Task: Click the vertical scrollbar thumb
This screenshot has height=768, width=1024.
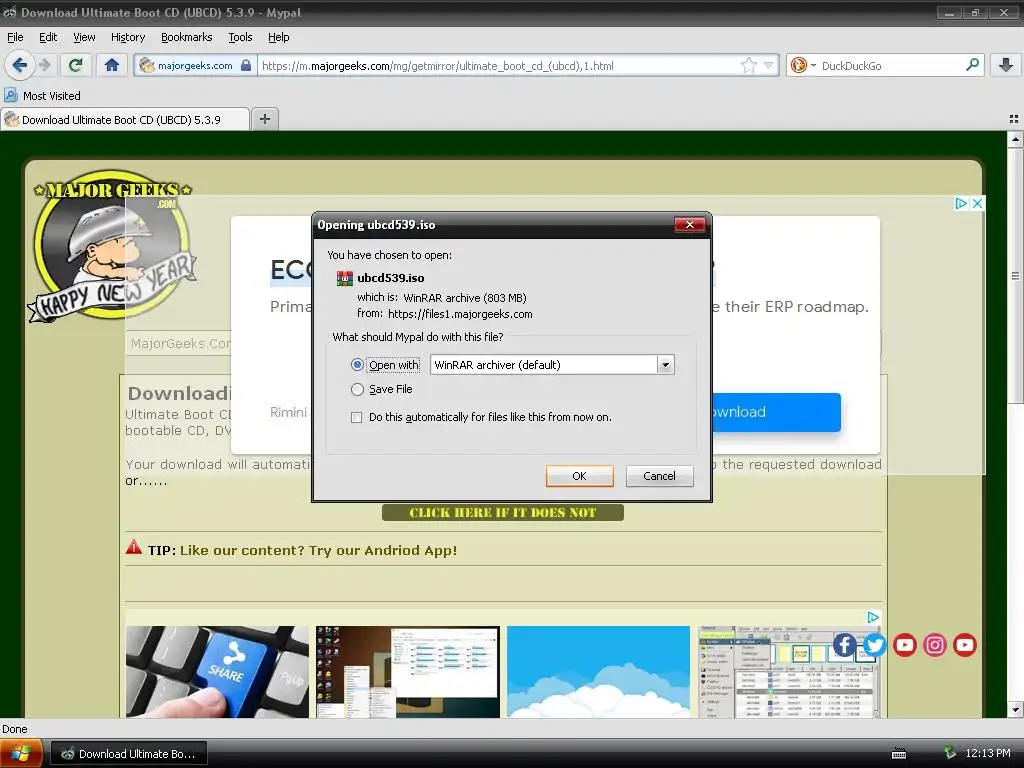Action: (x=1015, y=276)
